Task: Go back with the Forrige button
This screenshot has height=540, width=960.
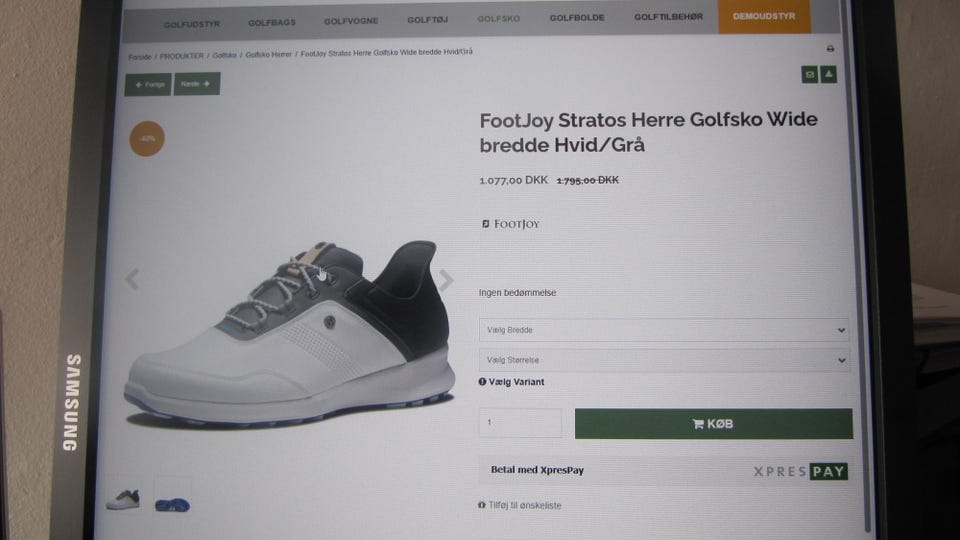Action: coord(148,85)
